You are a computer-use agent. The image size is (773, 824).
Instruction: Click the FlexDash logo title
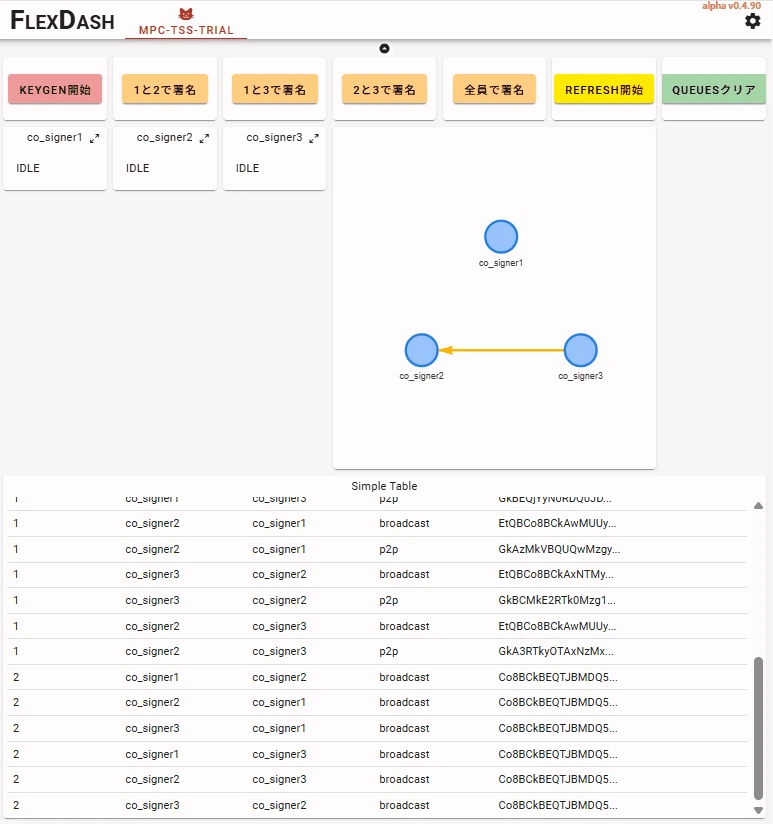(62, 20)
